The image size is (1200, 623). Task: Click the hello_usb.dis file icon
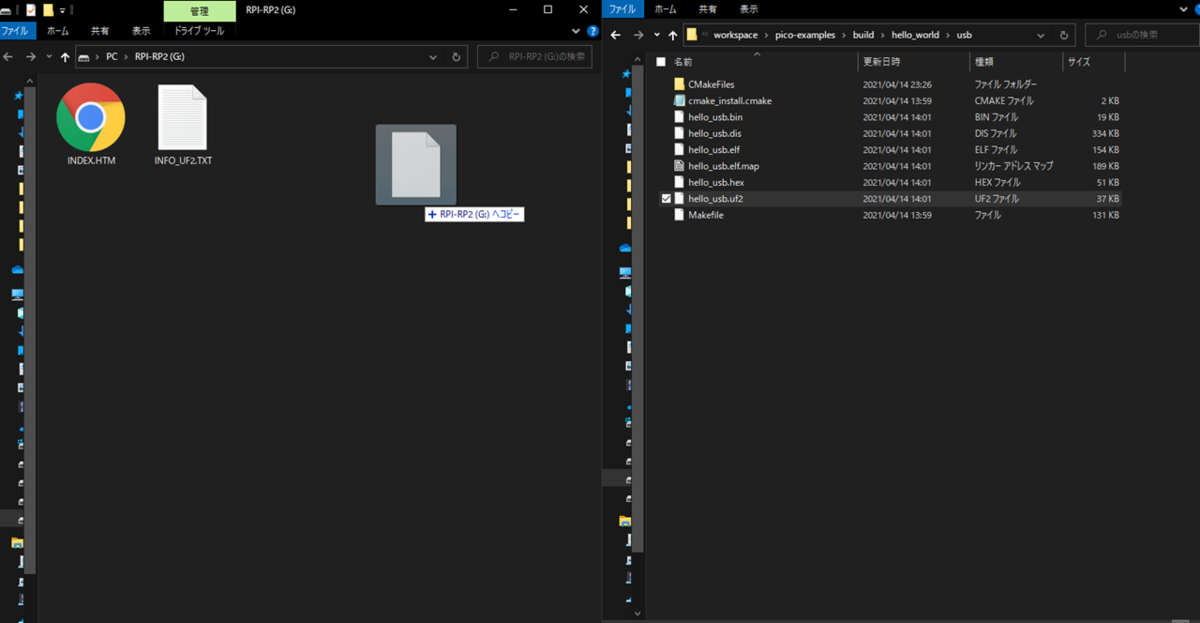coord(679,133)
